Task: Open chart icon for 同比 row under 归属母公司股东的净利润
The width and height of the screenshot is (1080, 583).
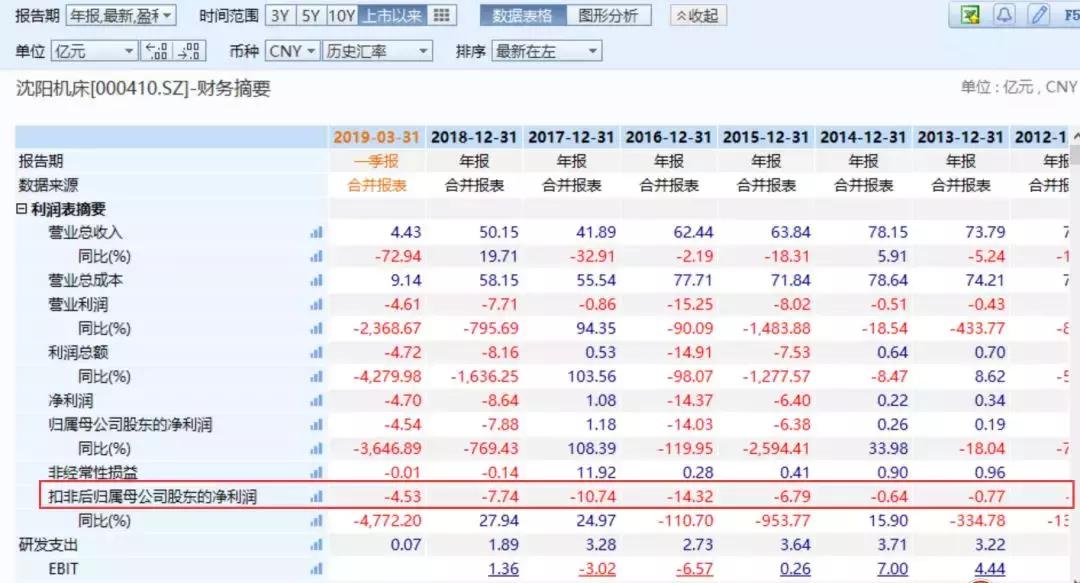Action: click(316, 449)
